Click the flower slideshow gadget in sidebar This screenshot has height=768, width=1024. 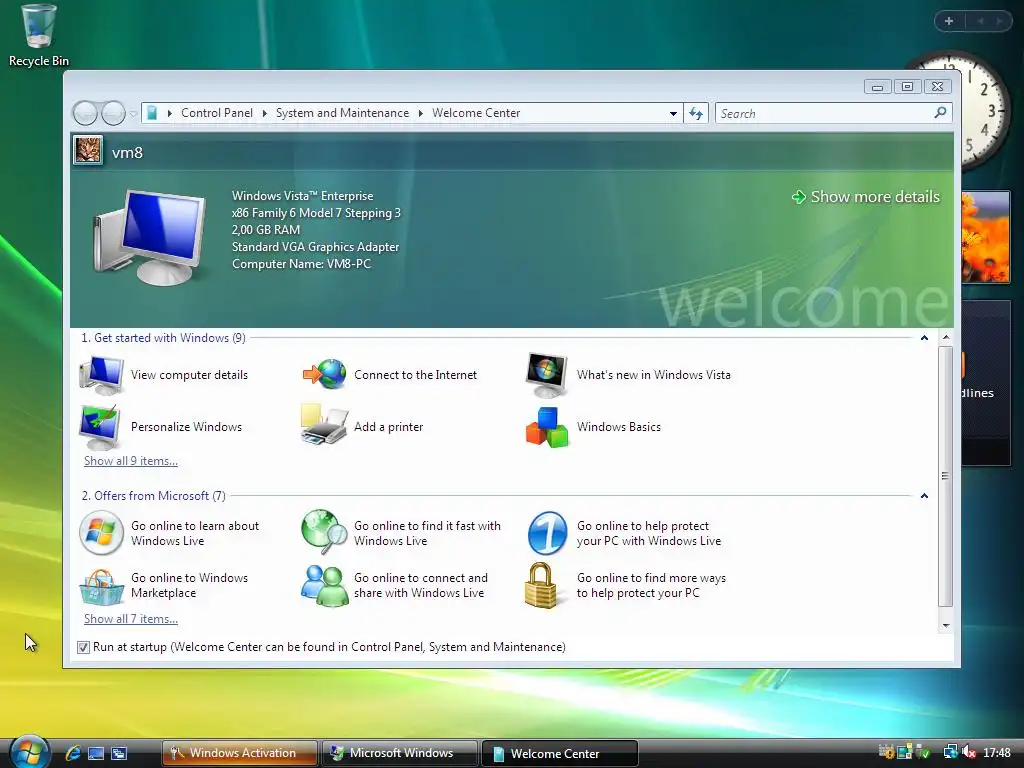[x=986, y=236]
